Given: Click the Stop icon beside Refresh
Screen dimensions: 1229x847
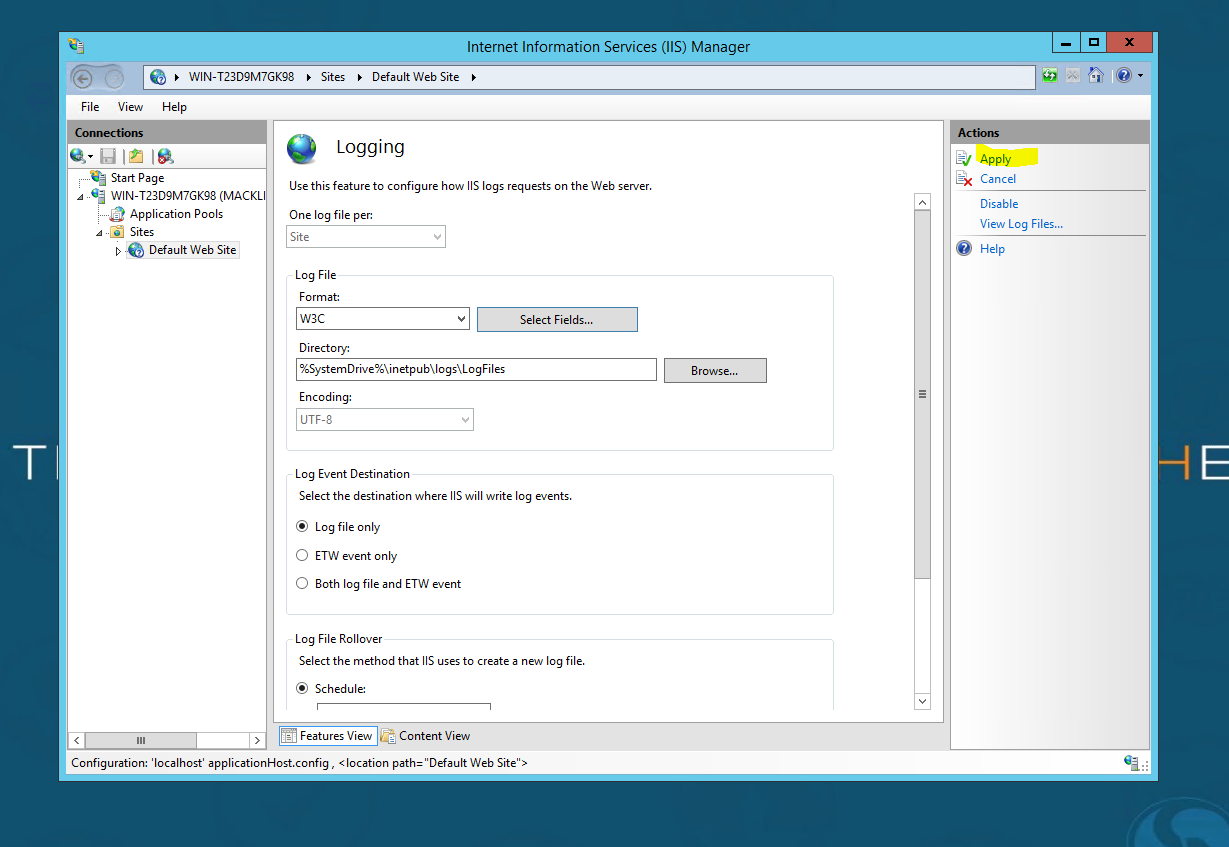Looking at the screenshot, I should point(1073,75).
